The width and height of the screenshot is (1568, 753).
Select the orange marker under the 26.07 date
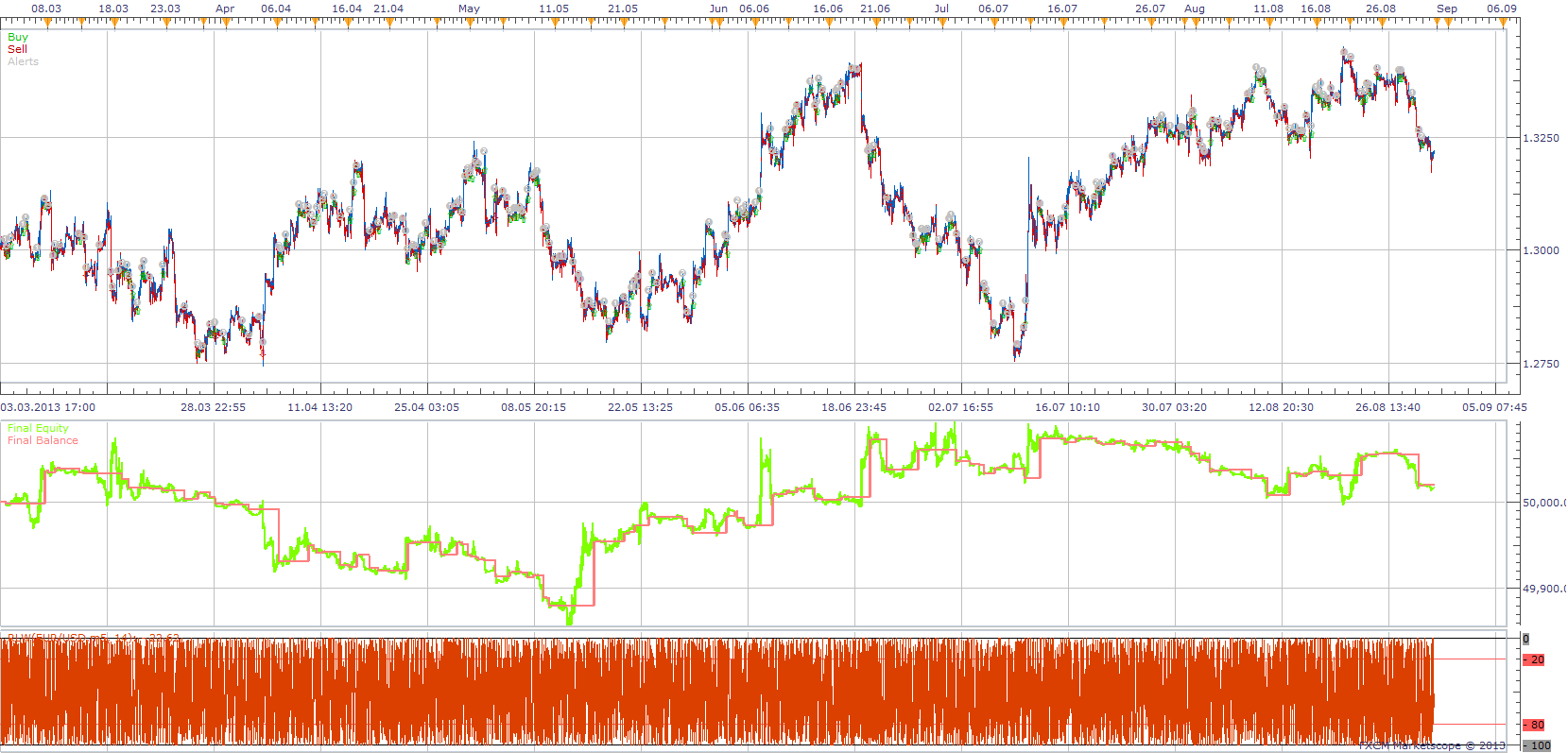[1151, 22]
